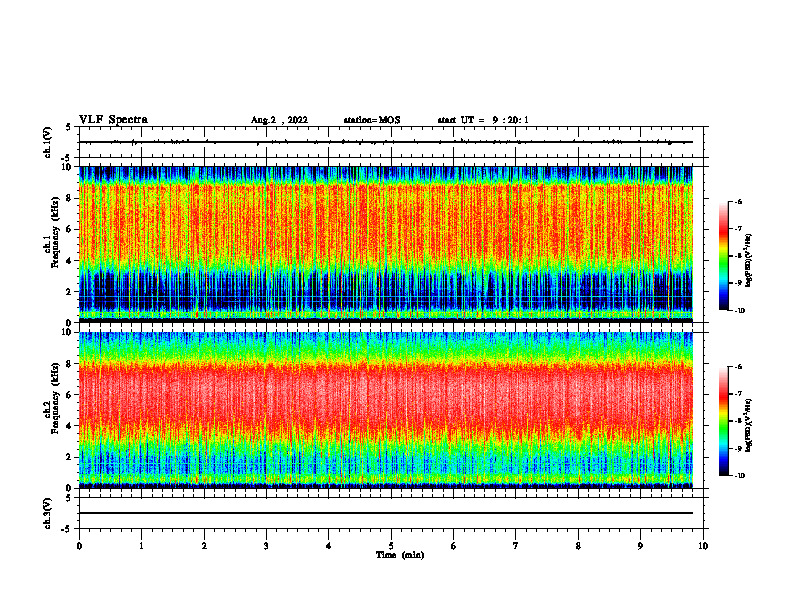Click the "station=MOS" header text
This screenshot has width=792, height=612.
pyautogui.click(x=372, y=120)
